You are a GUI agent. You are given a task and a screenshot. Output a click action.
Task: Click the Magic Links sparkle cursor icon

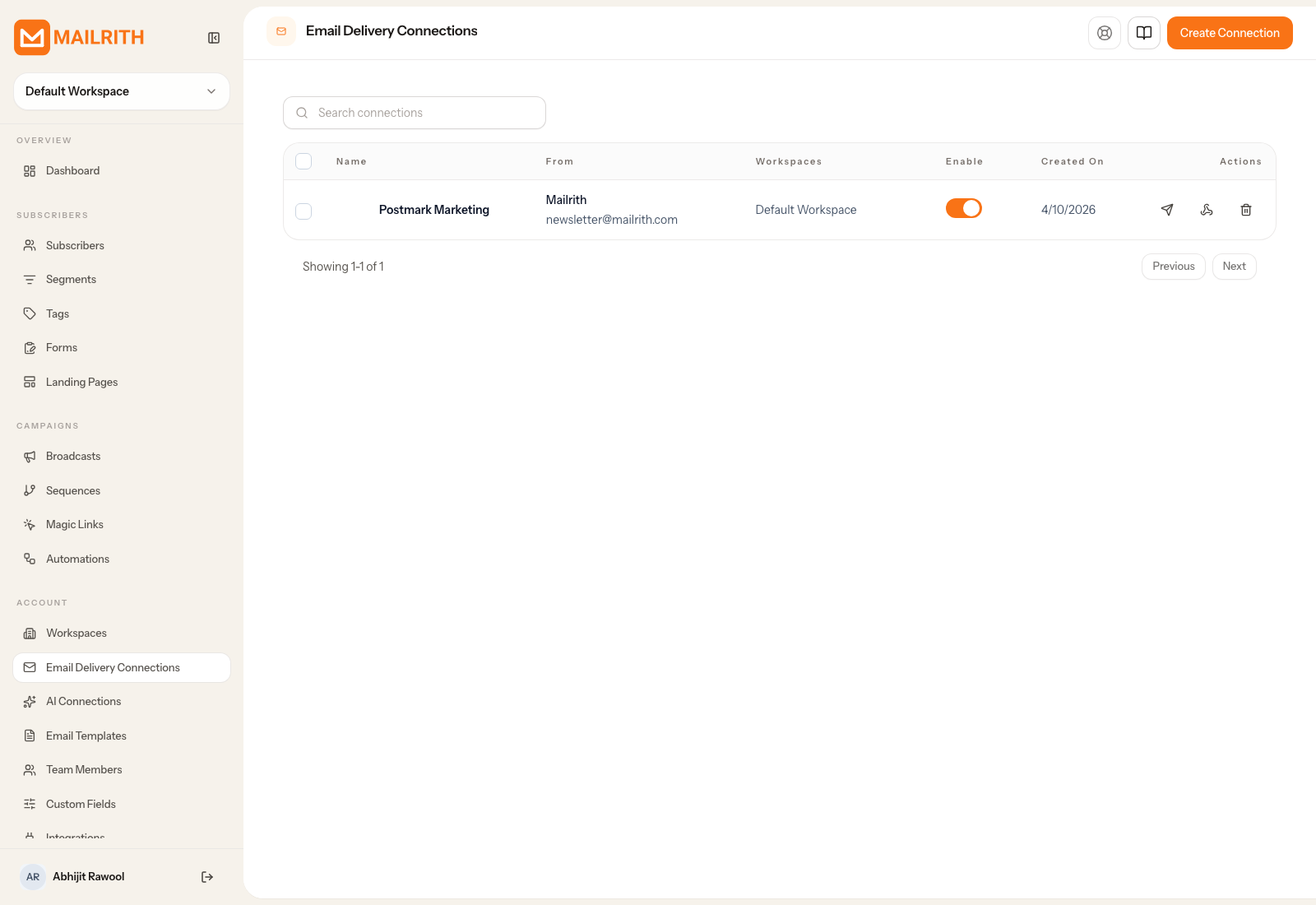[x=30, y=525]
